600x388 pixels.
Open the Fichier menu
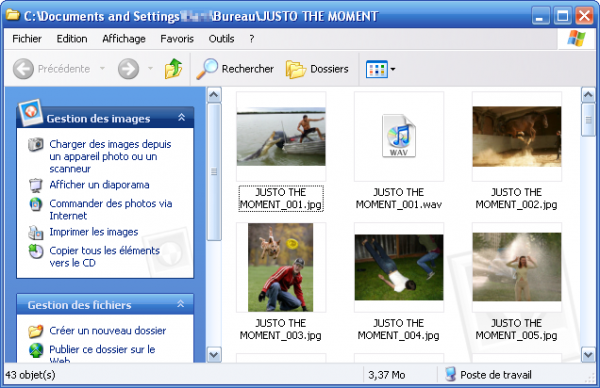pyautogui.click(x=27, y=39)
